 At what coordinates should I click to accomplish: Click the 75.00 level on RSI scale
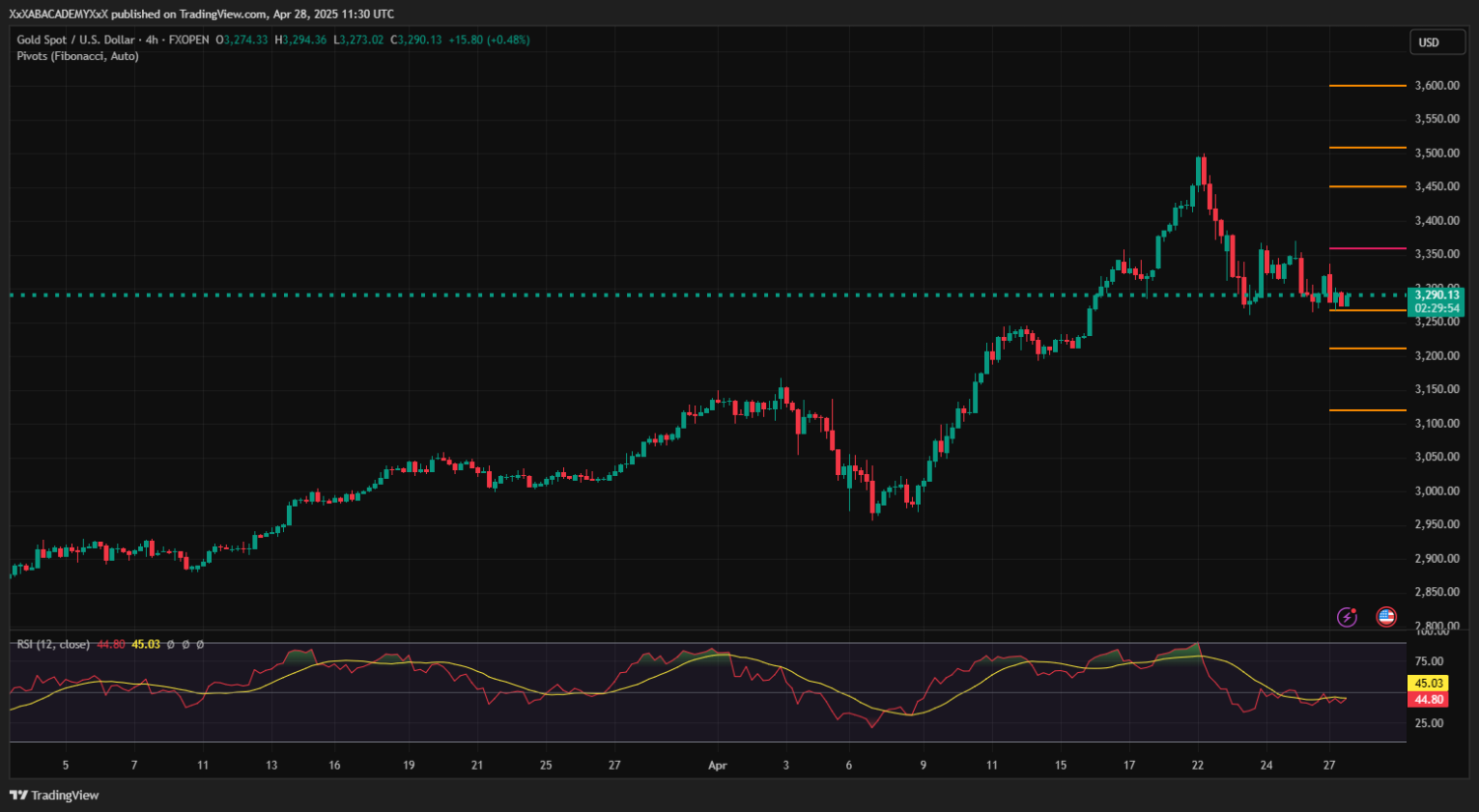pyautogui.click(x=1429, y=661)
